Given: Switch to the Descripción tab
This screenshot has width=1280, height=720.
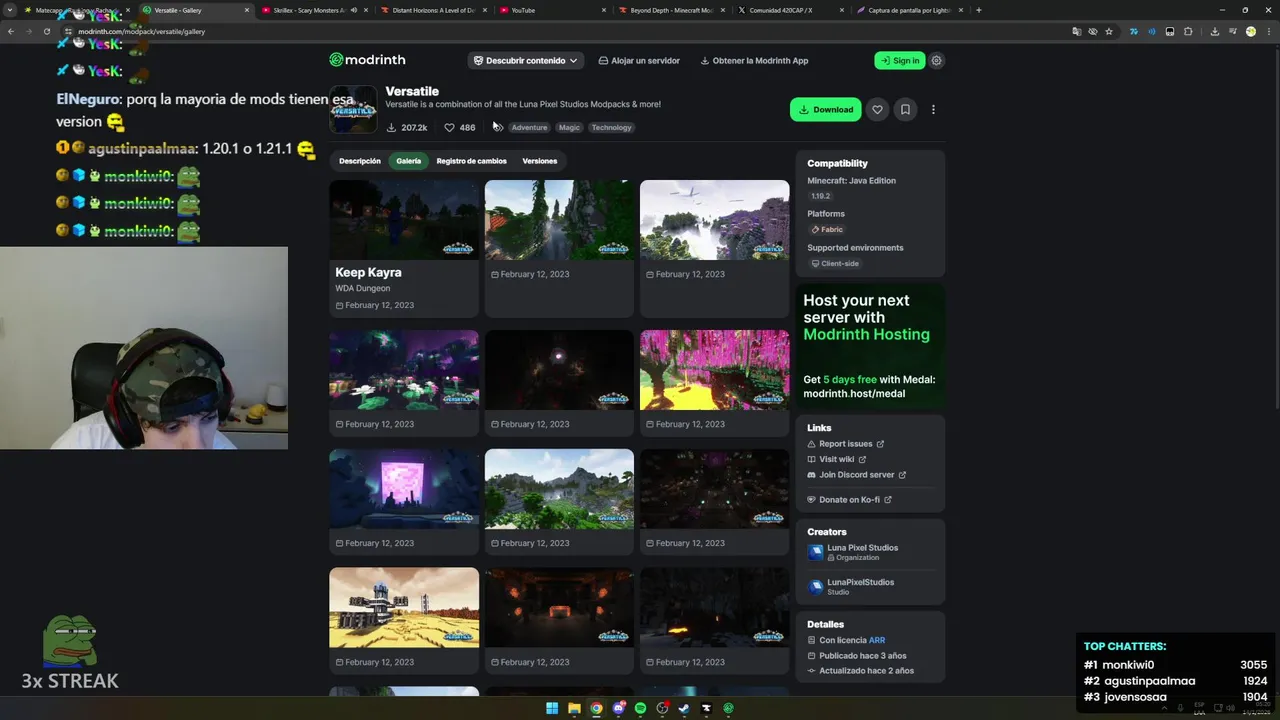Looking at the screenshot, I should pyautogui.click(x=360, y=161).
